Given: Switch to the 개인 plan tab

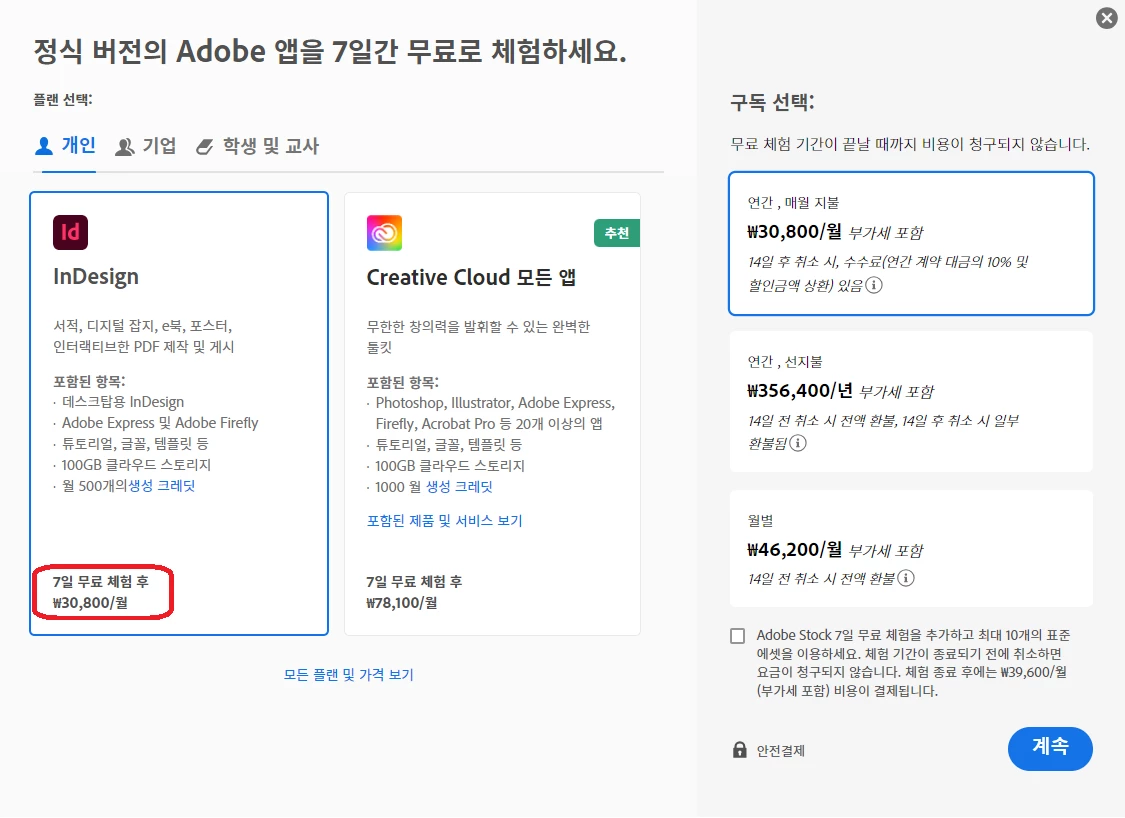Looking at the screenshot, I should [x=65, y=146].
